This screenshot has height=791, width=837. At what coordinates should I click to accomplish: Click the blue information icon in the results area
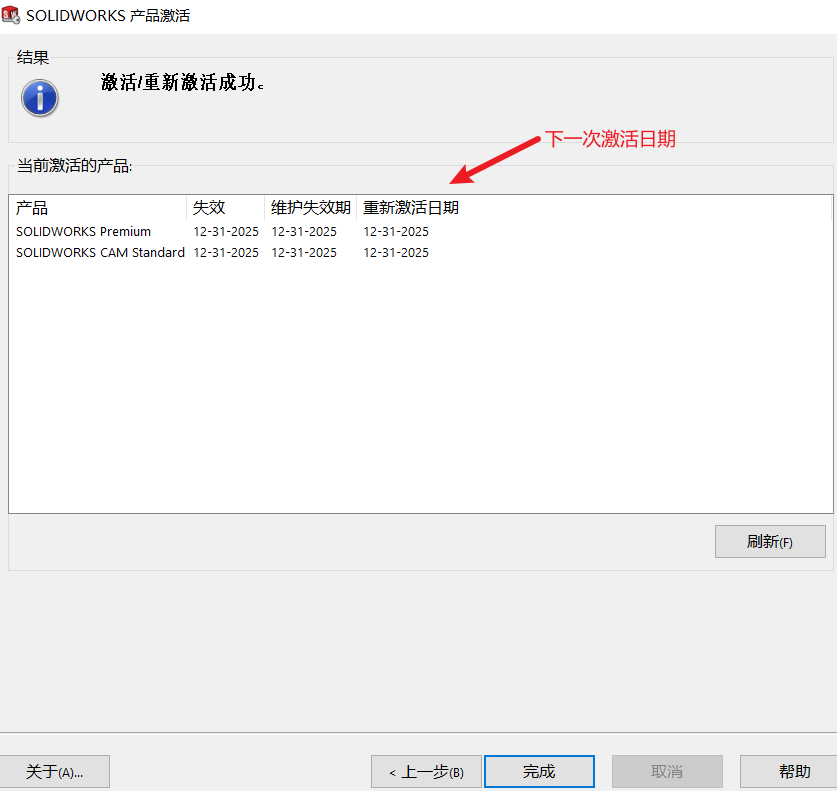pos(39,98)
